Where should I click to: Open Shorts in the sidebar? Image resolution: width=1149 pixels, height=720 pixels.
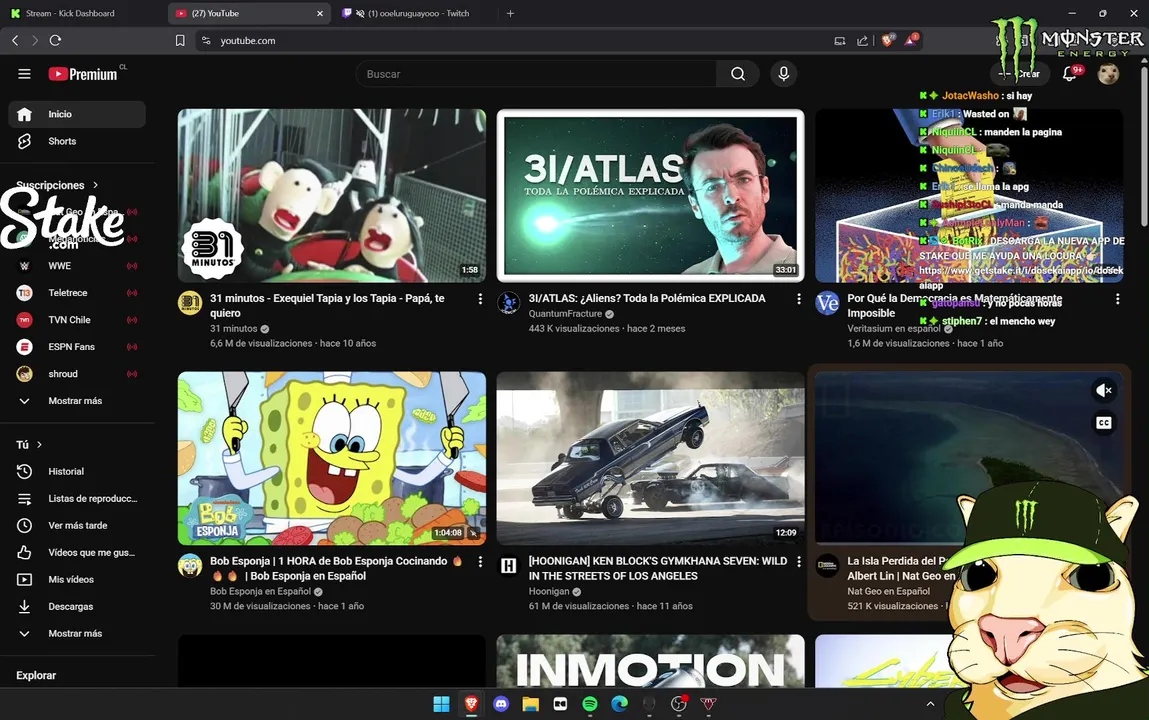tap(77, 141)
